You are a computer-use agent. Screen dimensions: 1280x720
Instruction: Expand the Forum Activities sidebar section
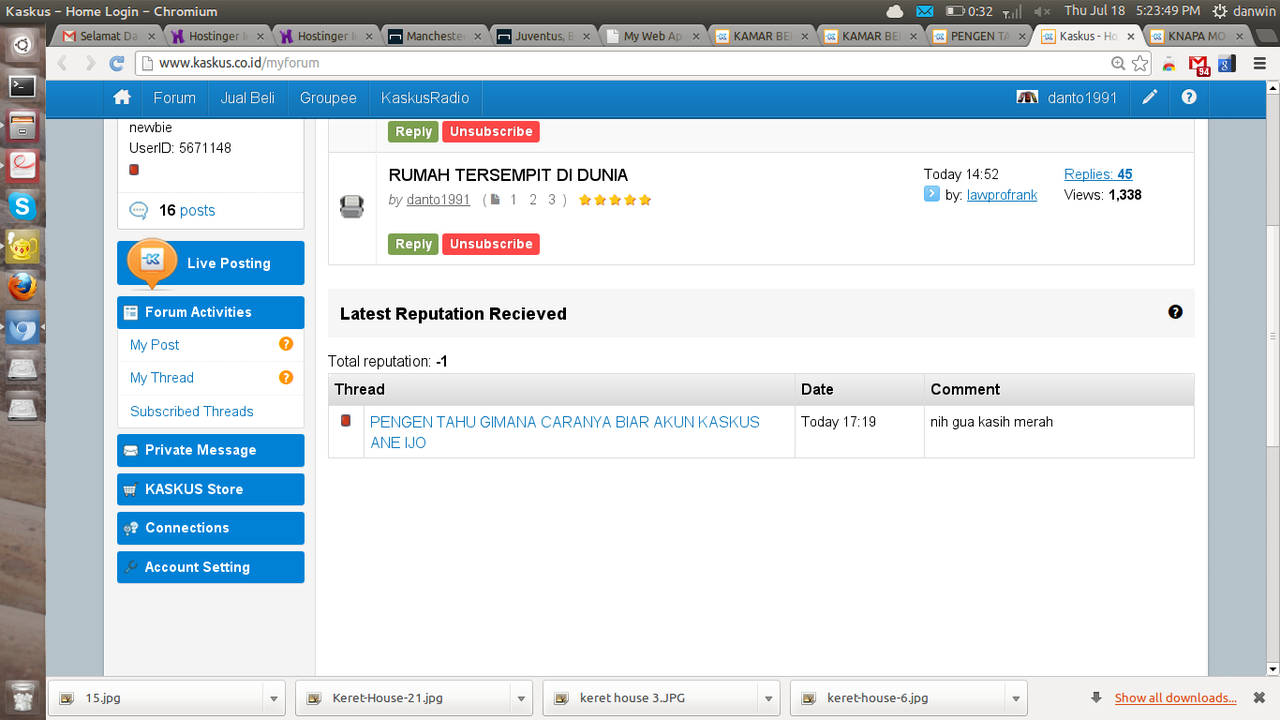pyautogui.click(x=210, y=312)
